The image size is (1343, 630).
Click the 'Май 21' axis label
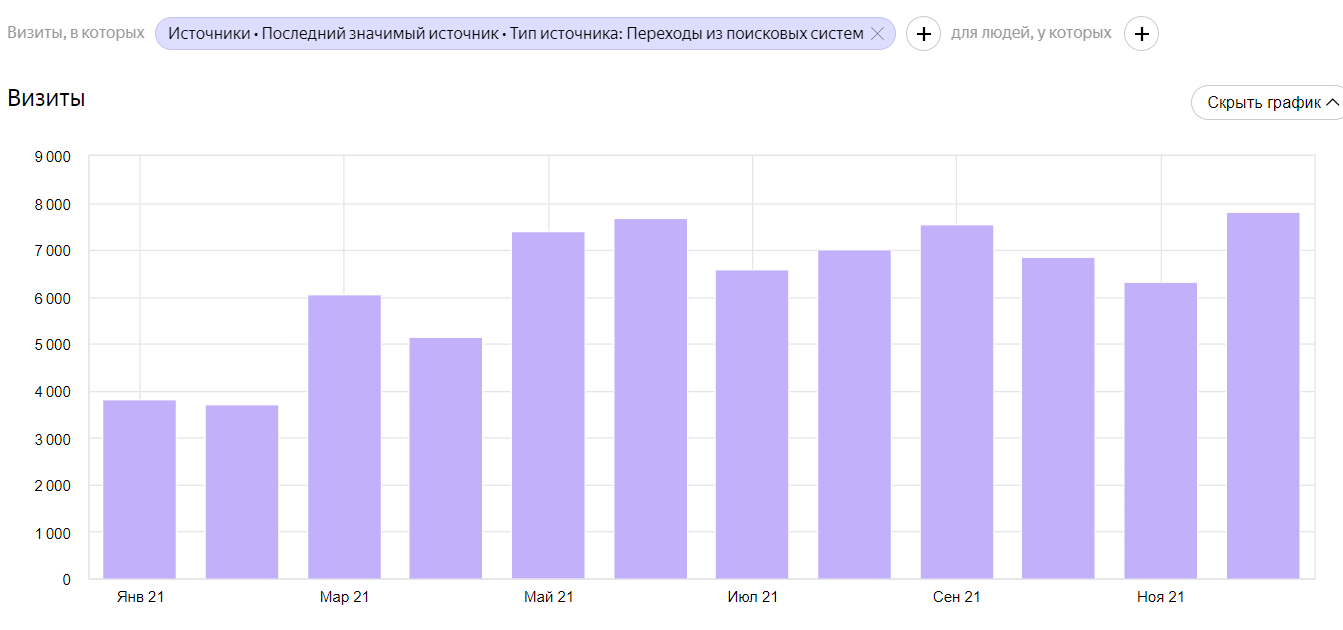pyautogui.click(x=548, y=597)
